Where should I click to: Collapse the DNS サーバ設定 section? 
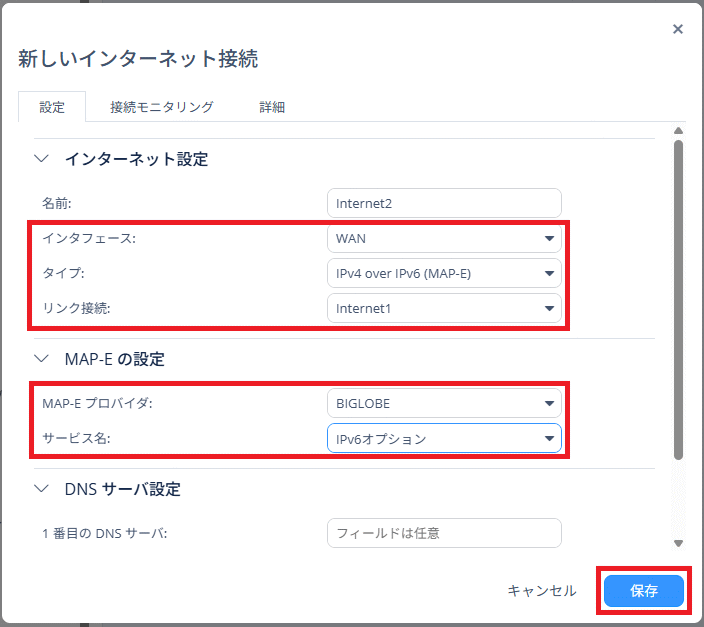click(x=41, y=489)
